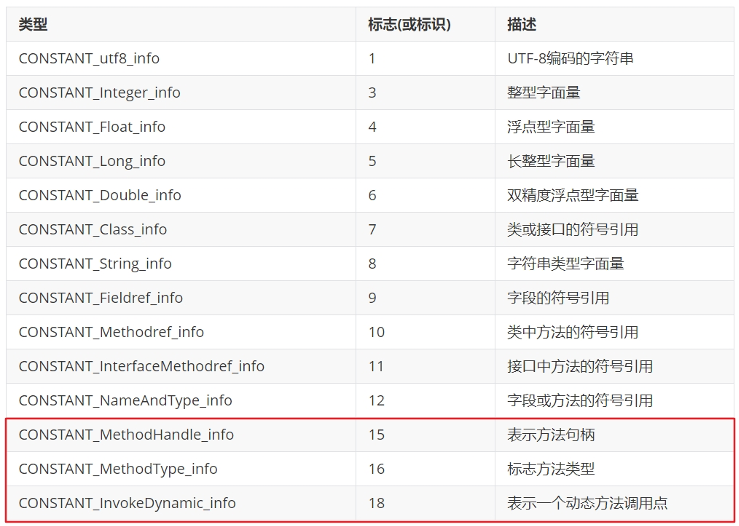Select the text CONSTANT_InvokeDynamic_info
Image resolution: width=739 pixels, height=526 pixels.
coord(127,503)
